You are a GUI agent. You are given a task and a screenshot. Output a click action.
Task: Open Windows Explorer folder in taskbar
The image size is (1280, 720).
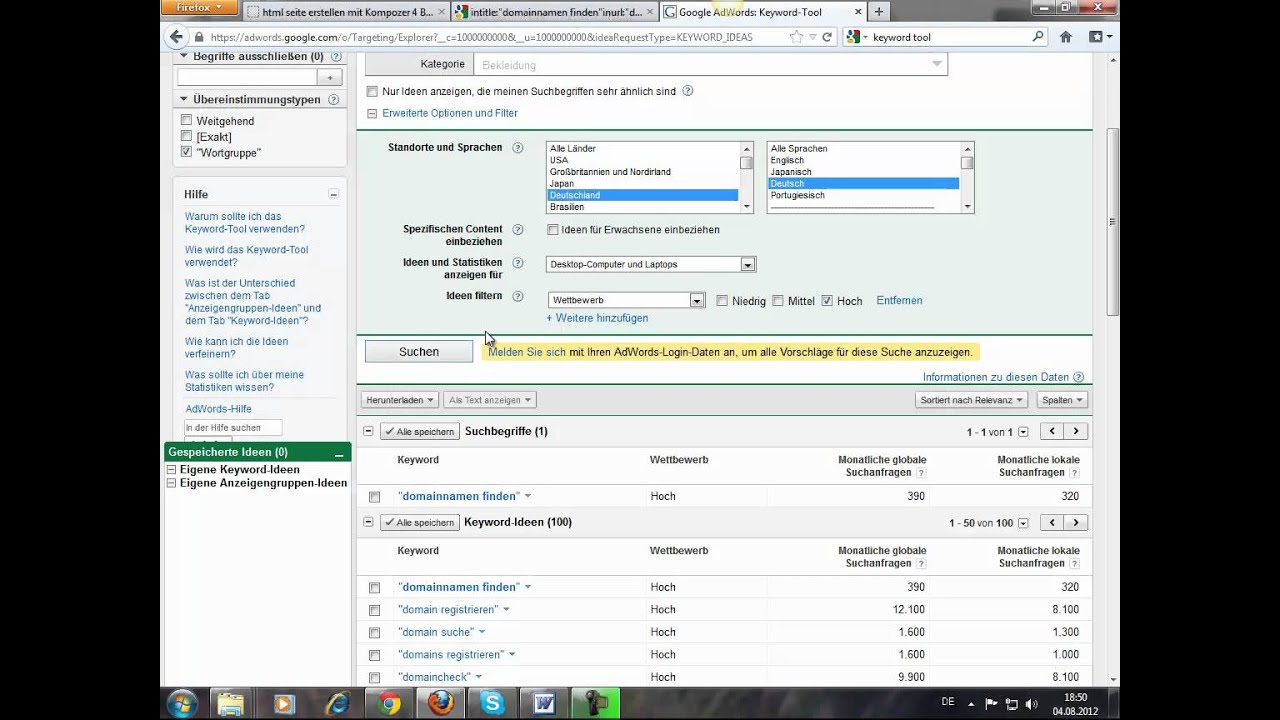(x=231, y=703)
